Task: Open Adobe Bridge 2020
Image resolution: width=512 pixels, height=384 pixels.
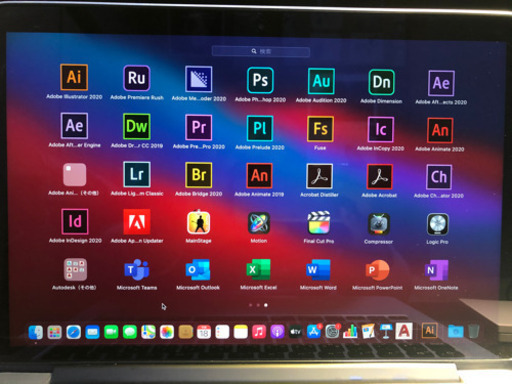Action: [199, 175]
